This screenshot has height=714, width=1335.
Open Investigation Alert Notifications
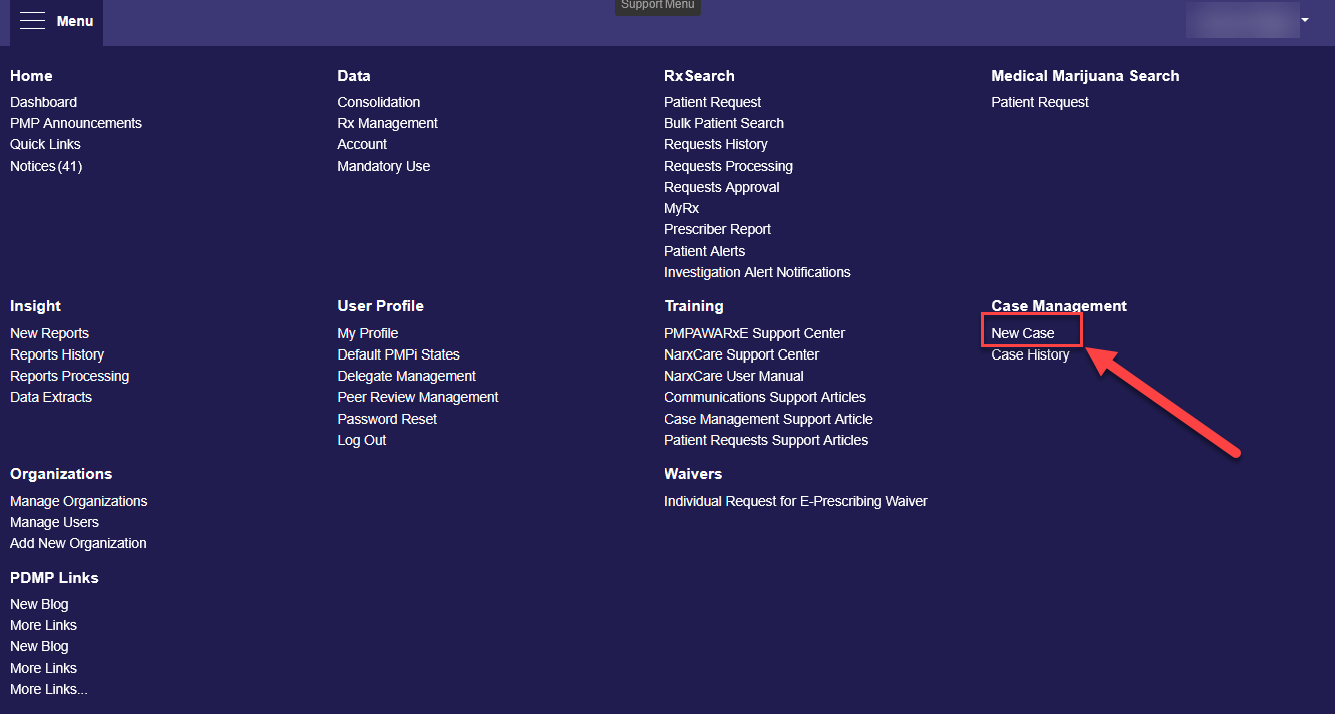(x=757, y=271)
